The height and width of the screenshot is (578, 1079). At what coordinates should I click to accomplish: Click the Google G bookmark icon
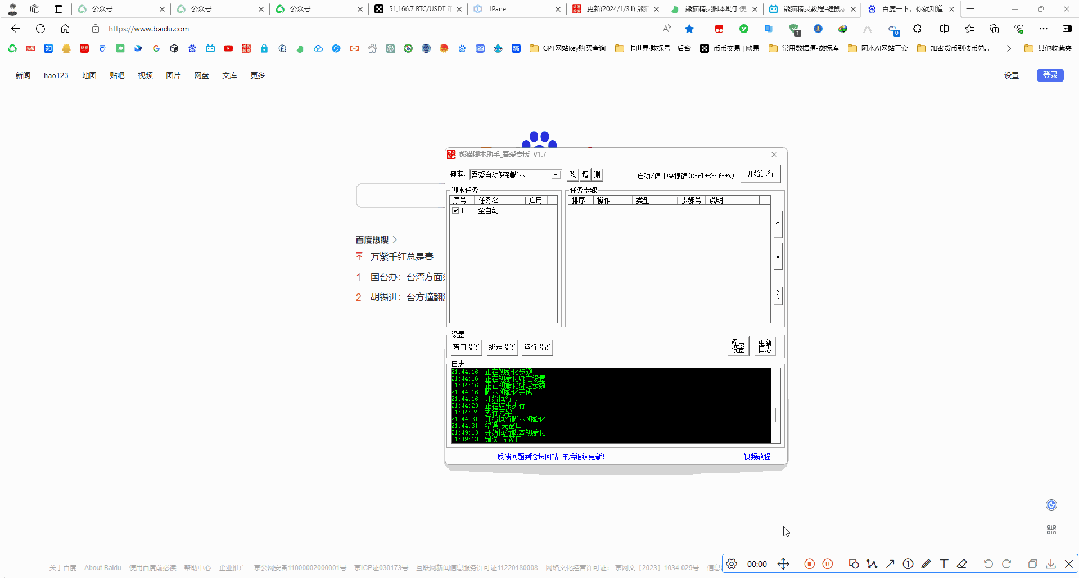click(156, 49)
